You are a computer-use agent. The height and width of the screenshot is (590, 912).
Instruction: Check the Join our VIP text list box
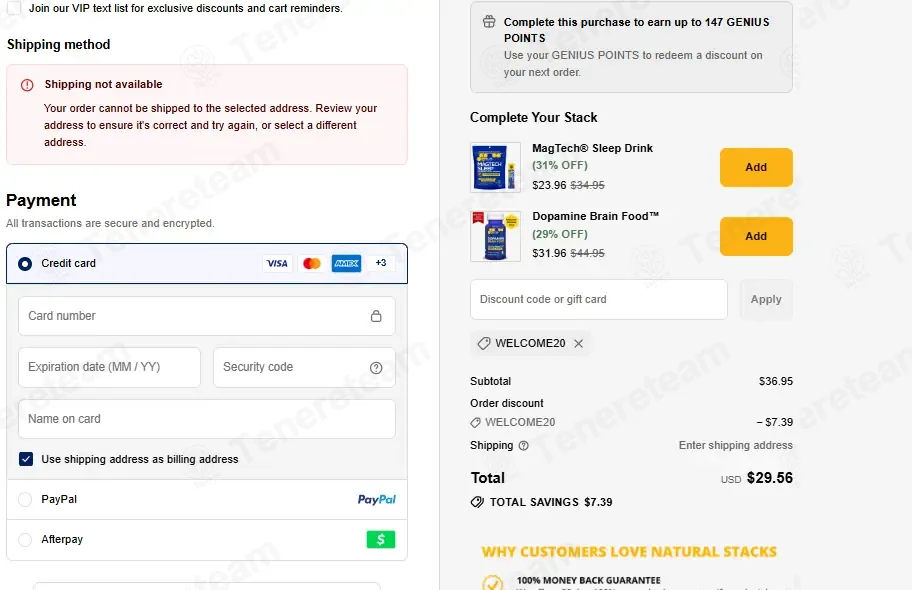[x=13, y=8]
